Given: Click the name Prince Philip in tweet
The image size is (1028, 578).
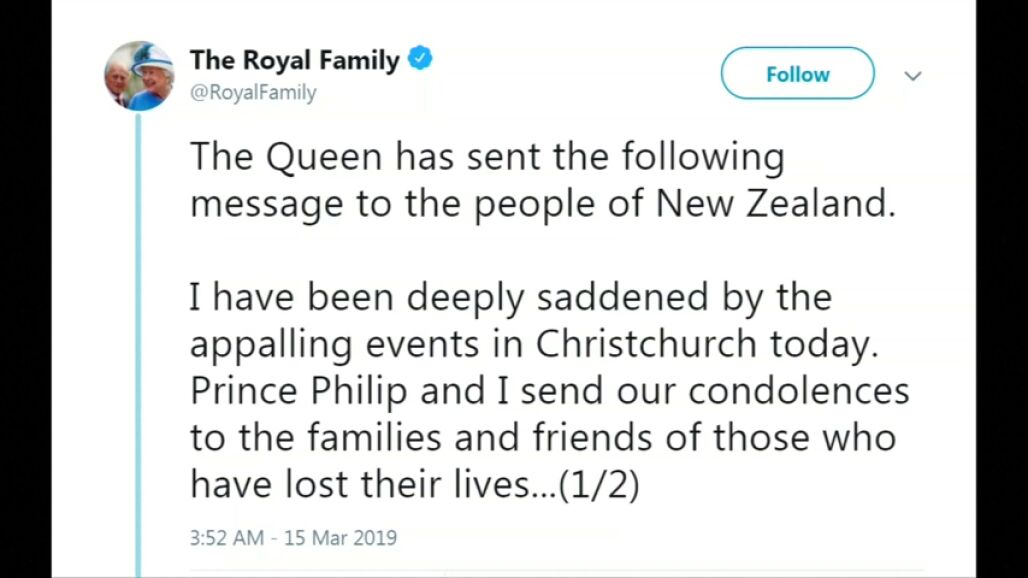Looking at the screenshot, I should pos(299,390).
